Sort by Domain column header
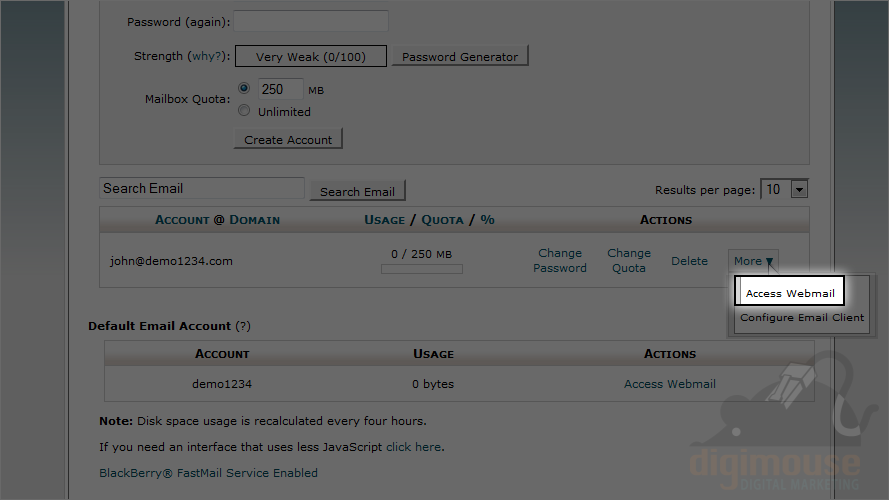This screenshot has width=889, height=500. pyautogui.click(x=255, y=220)
